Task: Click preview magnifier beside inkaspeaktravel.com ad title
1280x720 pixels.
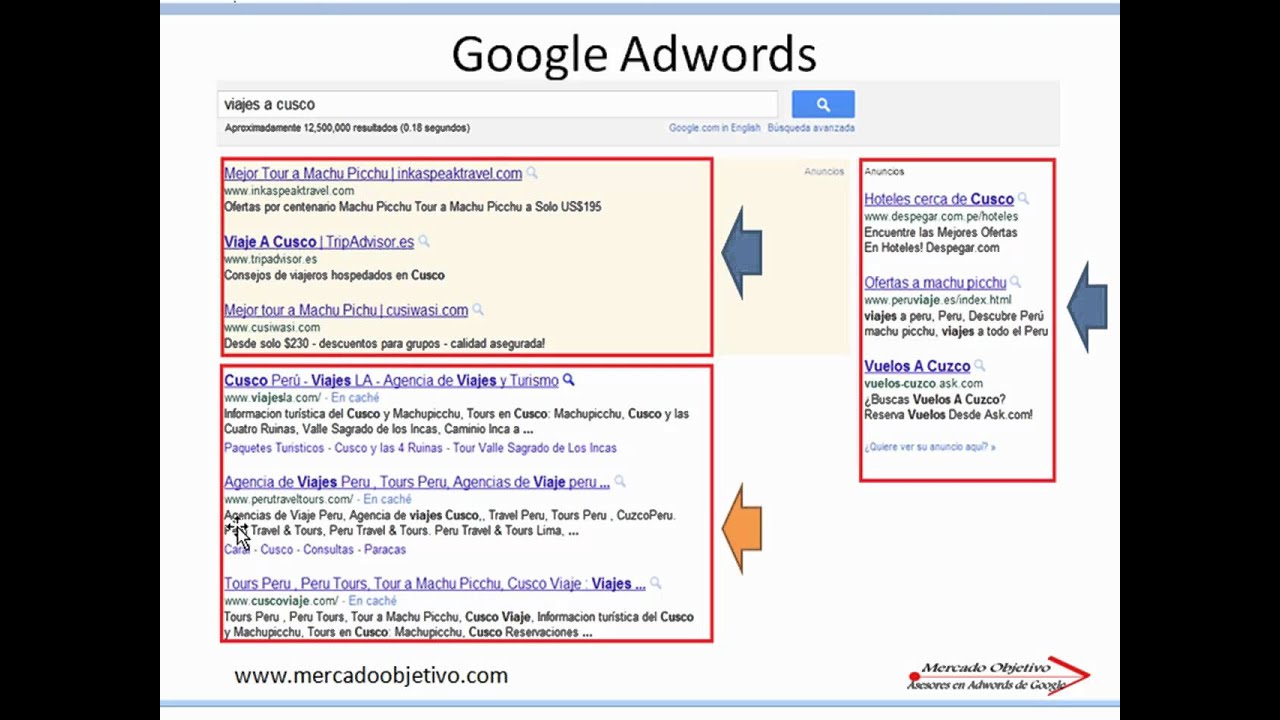Action: point(532,173)
